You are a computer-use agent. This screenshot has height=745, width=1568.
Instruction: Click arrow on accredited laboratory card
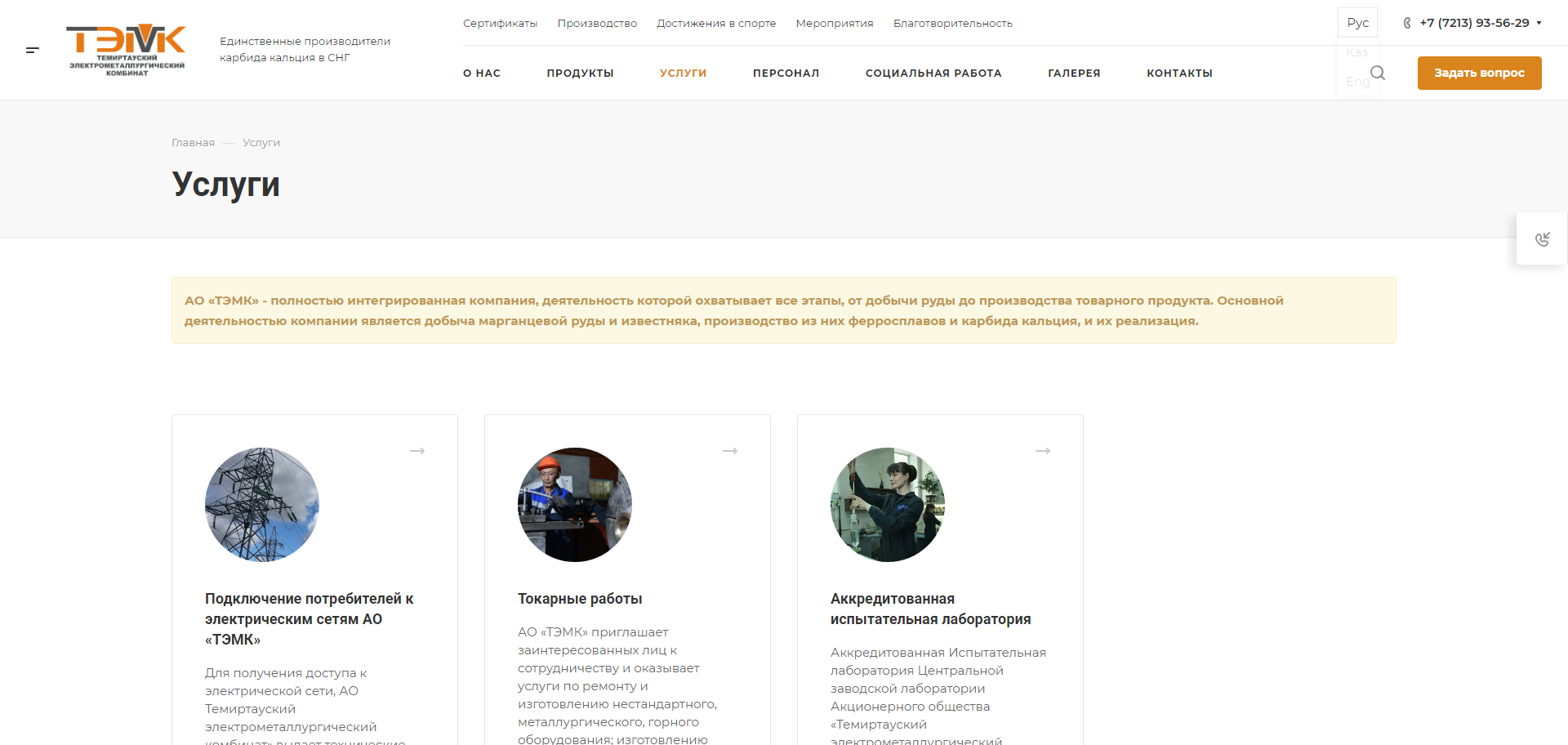tap(1043, 451)
